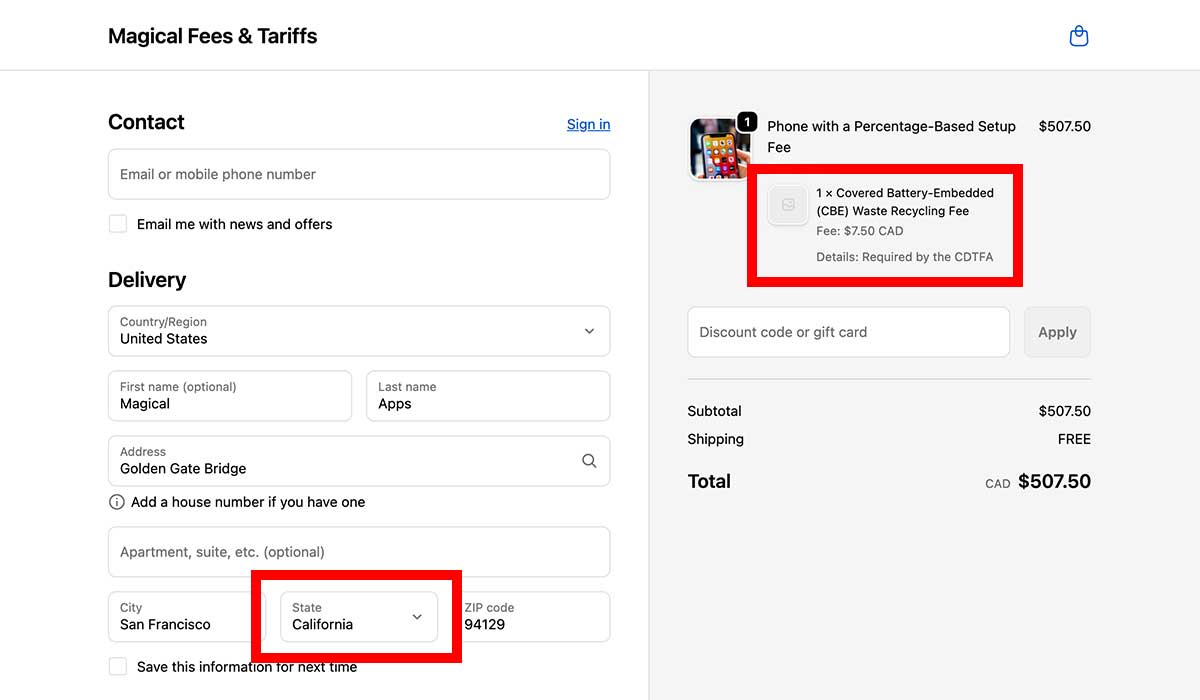Screen dimensions: 1200x700
Task: Click the quantity badge on the product image
Action: click(747, 121)
